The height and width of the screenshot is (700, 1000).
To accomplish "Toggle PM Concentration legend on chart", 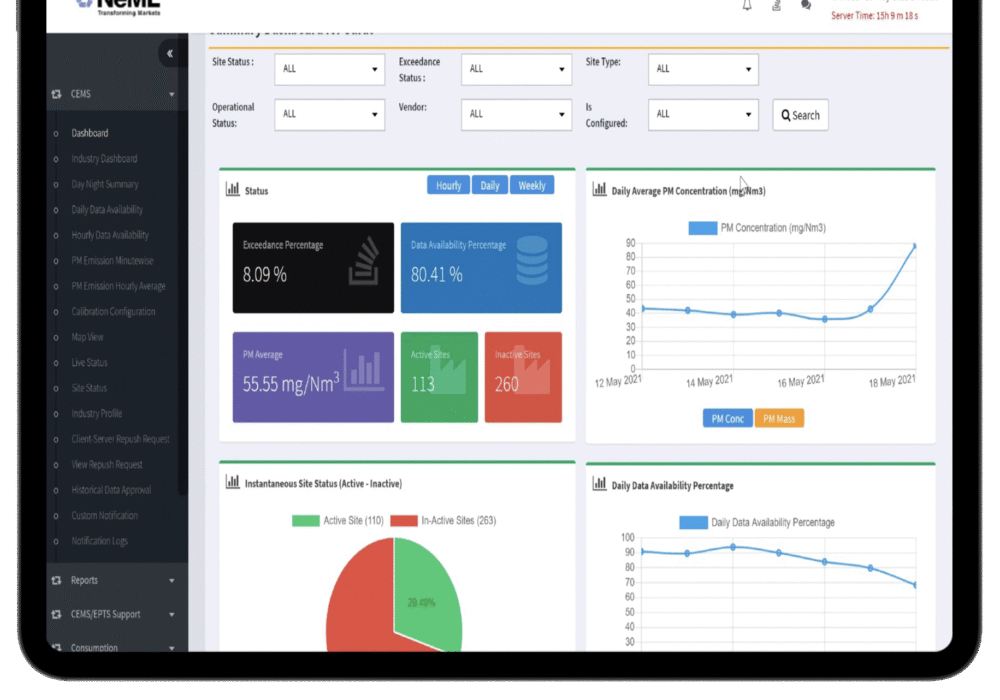I will [x=703, y=228].
